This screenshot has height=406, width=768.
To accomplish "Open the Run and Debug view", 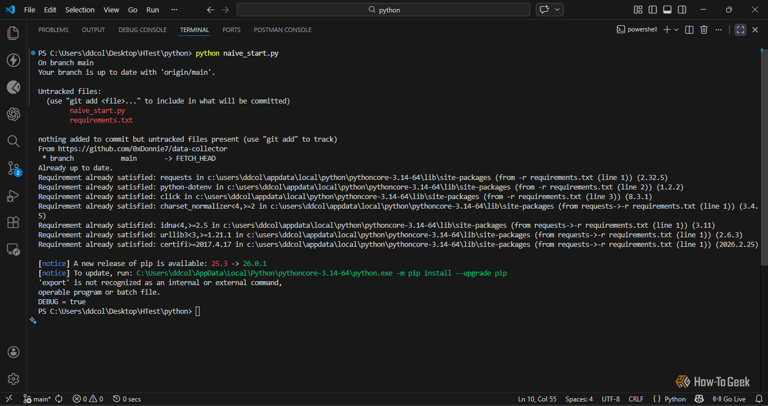I will (13, 196).
